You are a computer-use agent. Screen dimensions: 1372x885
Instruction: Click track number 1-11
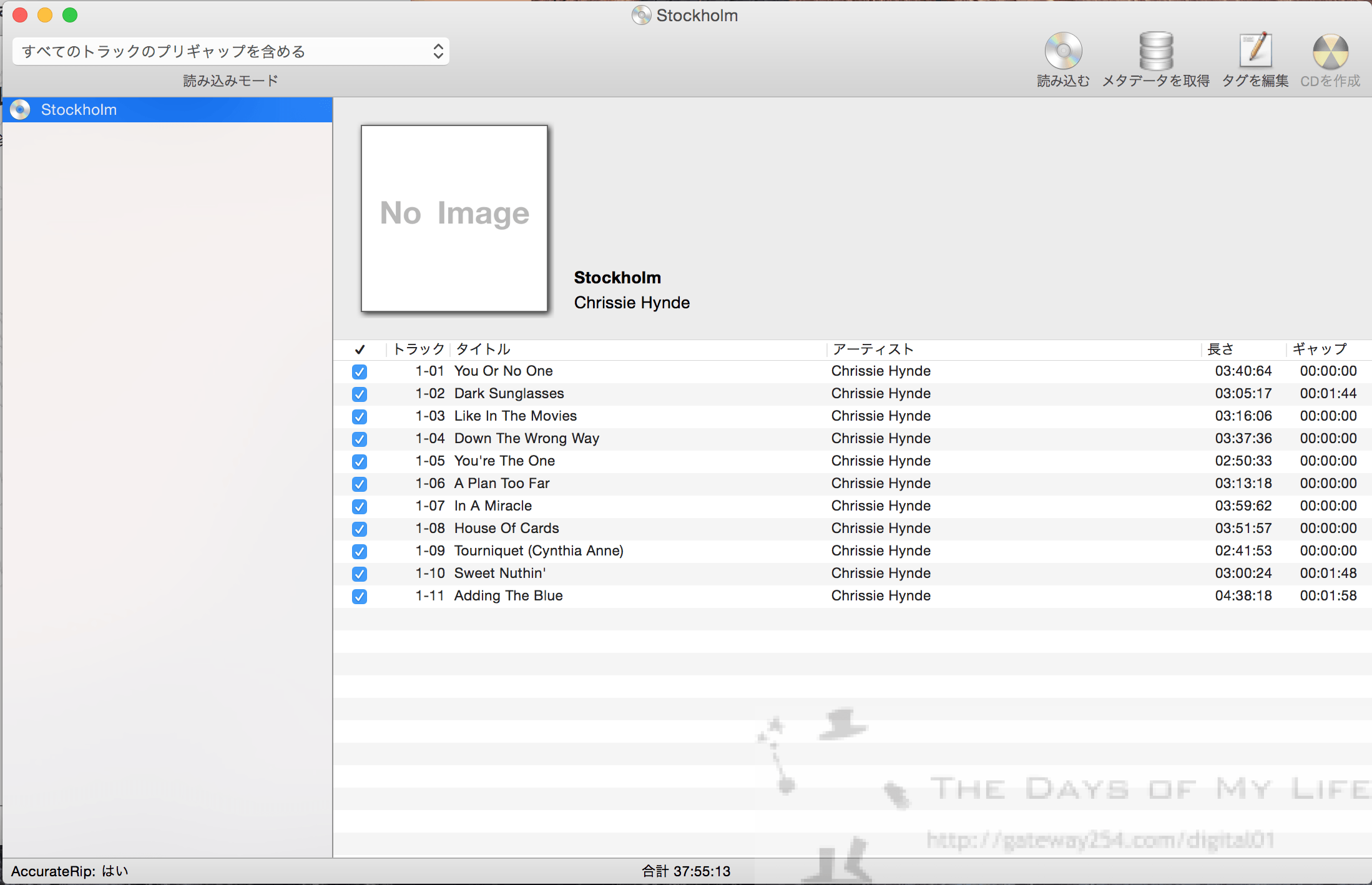pyautogui.click(x=429, y=595)
